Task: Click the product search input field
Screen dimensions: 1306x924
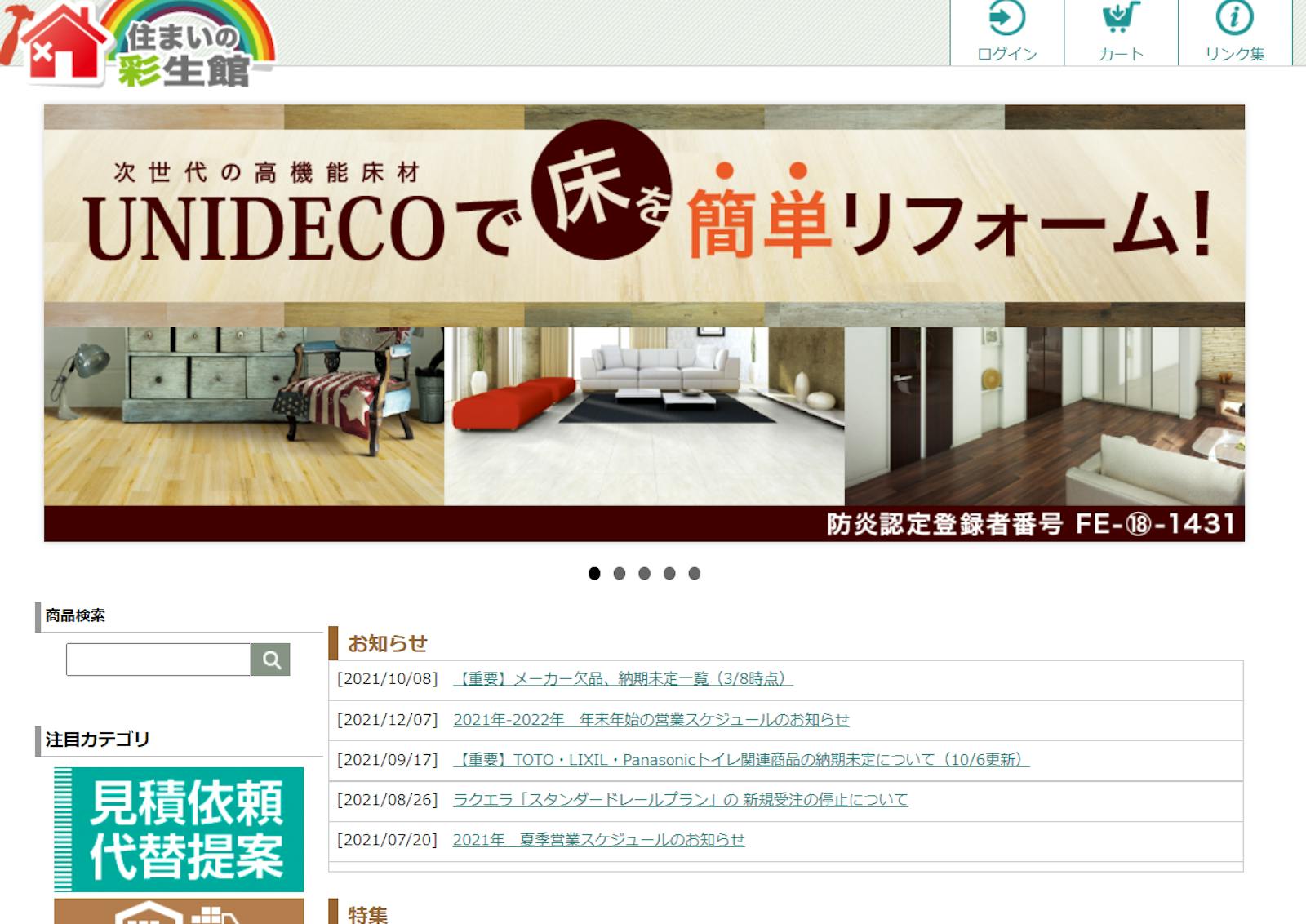Action: click(x=158, y=660)
